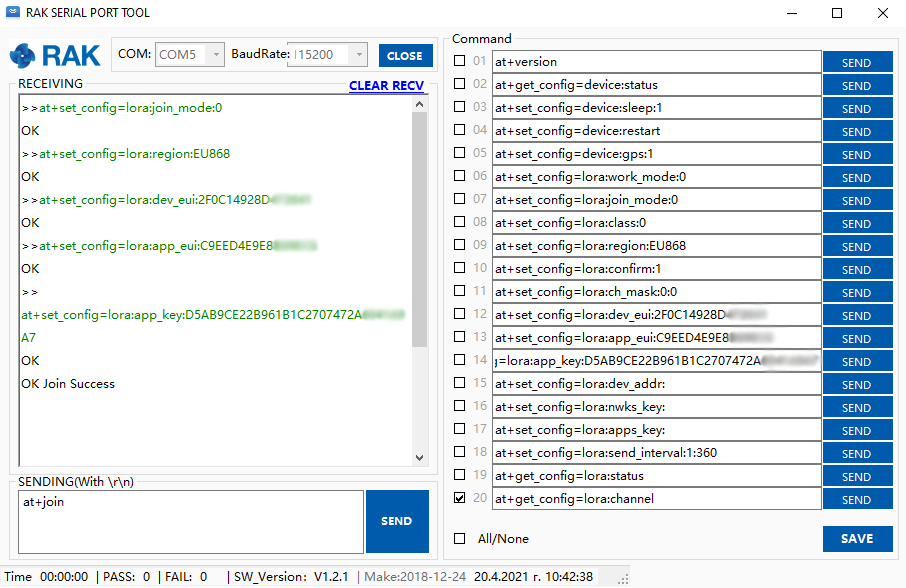Viewport: 906px width, 588px height.
Task: Send command 02 get device status
Action: click(x=857, y=85)
